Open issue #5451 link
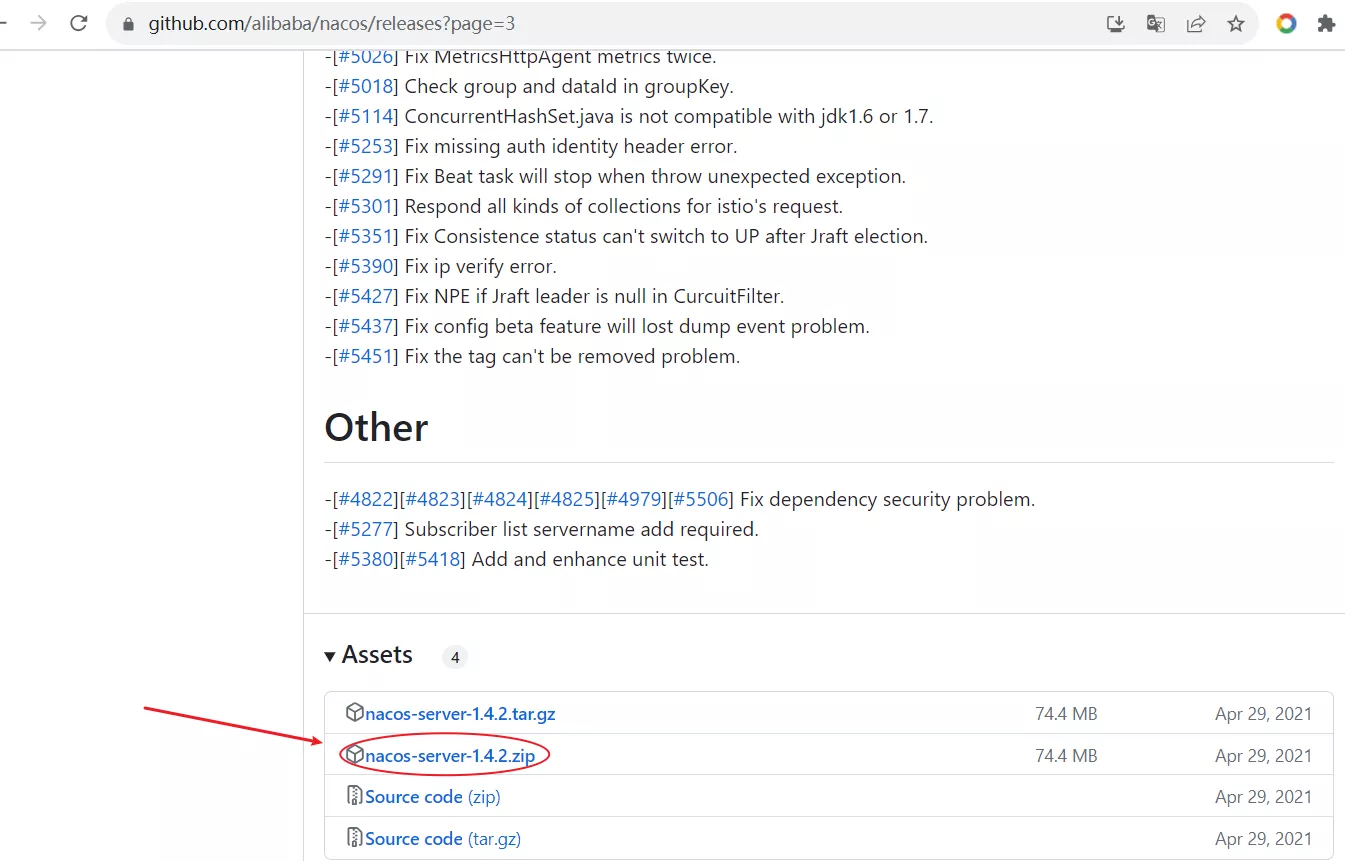1345x861 pixels. click(x=364, y=357)
